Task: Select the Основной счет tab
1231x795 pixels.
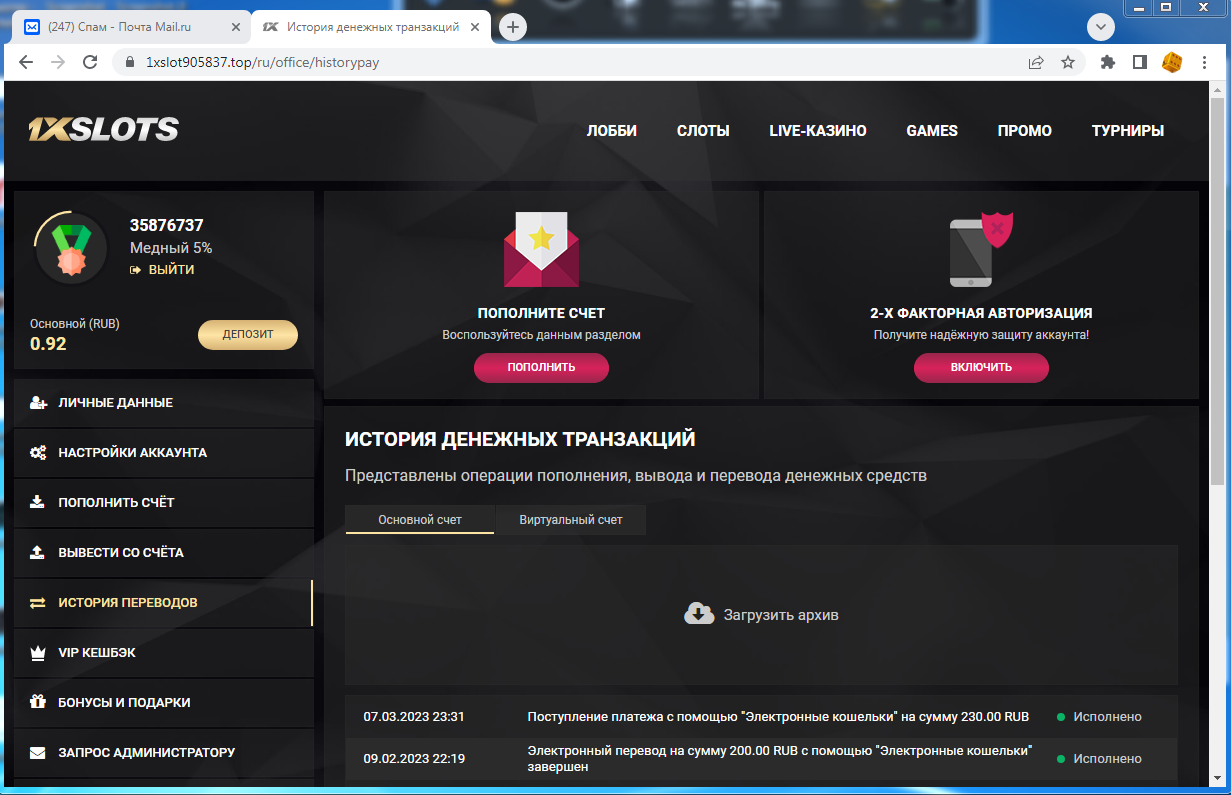Action: click(420, 520)
